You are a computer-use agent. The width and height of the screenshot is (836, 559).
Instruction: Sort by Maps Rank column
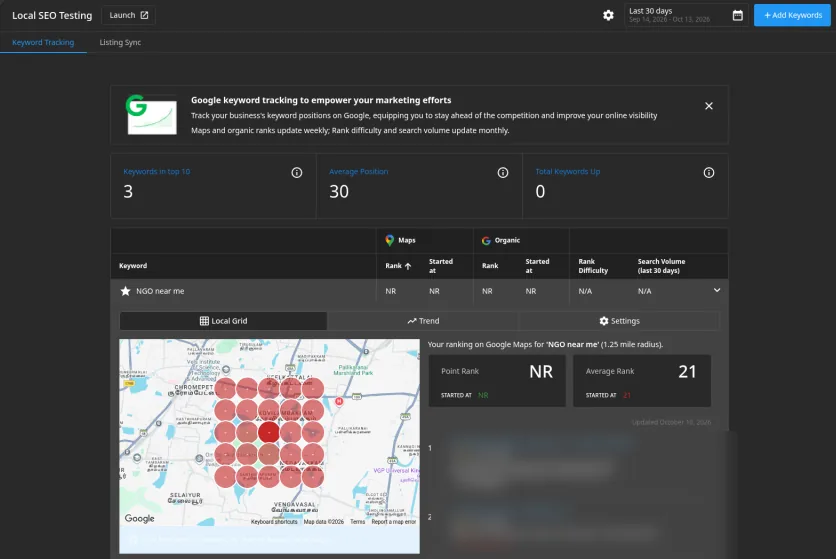click(x=398, y=266)
